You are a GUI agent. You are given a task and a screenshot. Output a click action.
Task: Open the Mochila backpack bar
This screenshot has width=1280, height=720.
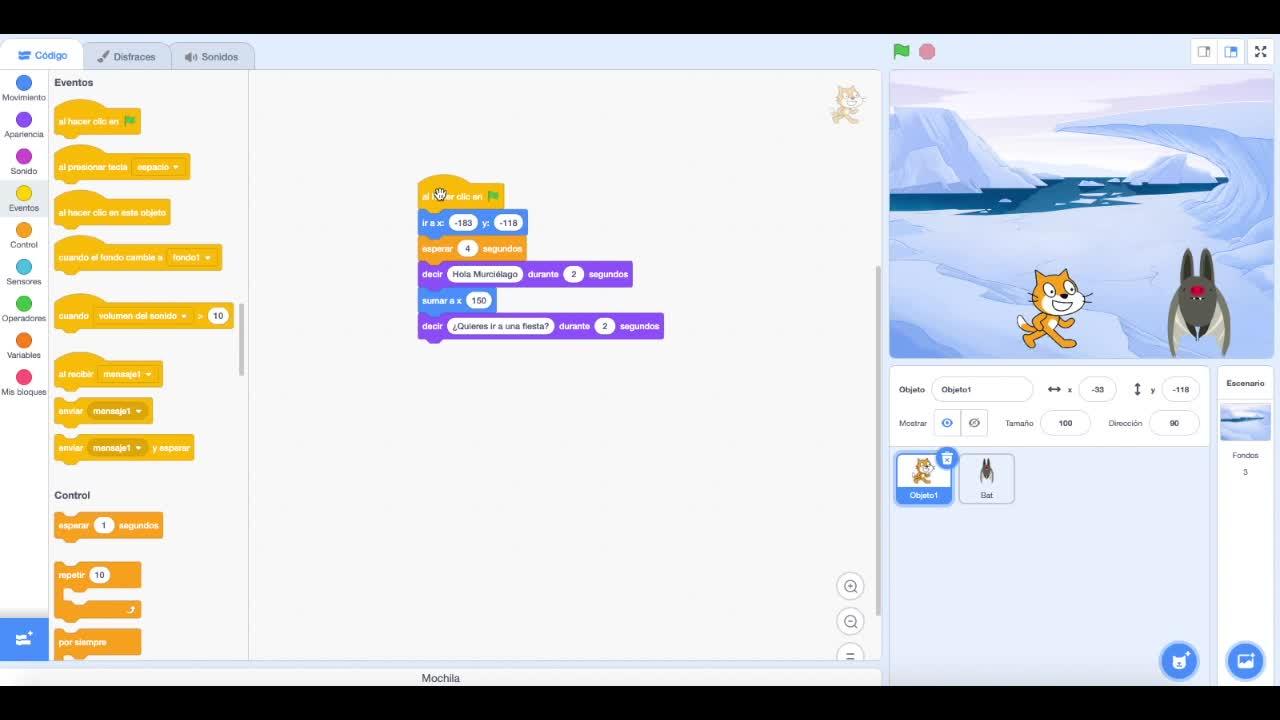click(440, 678)
